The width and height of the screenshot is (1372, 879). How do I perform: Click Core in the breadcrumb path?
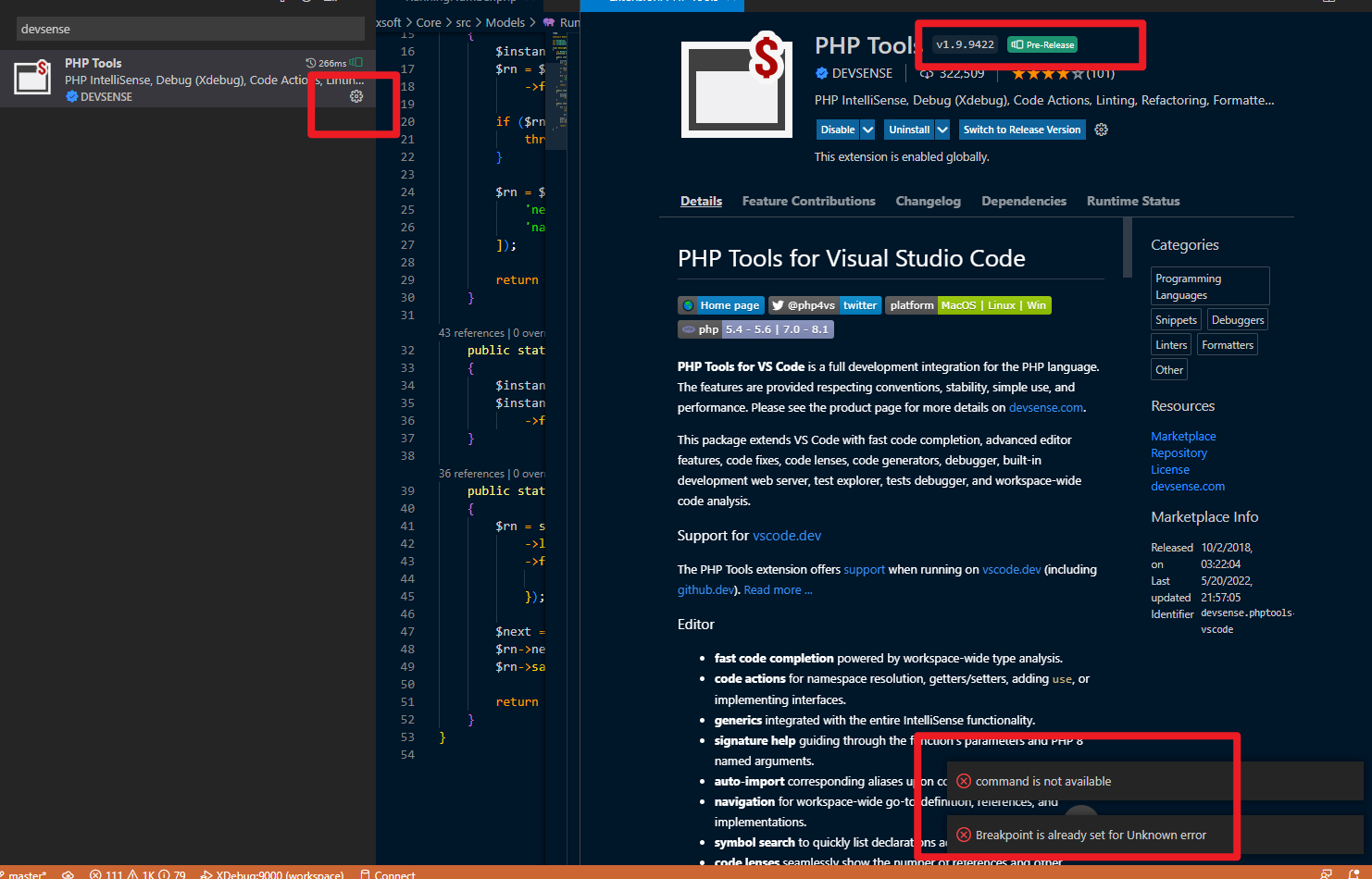click(x=429, y=22)
